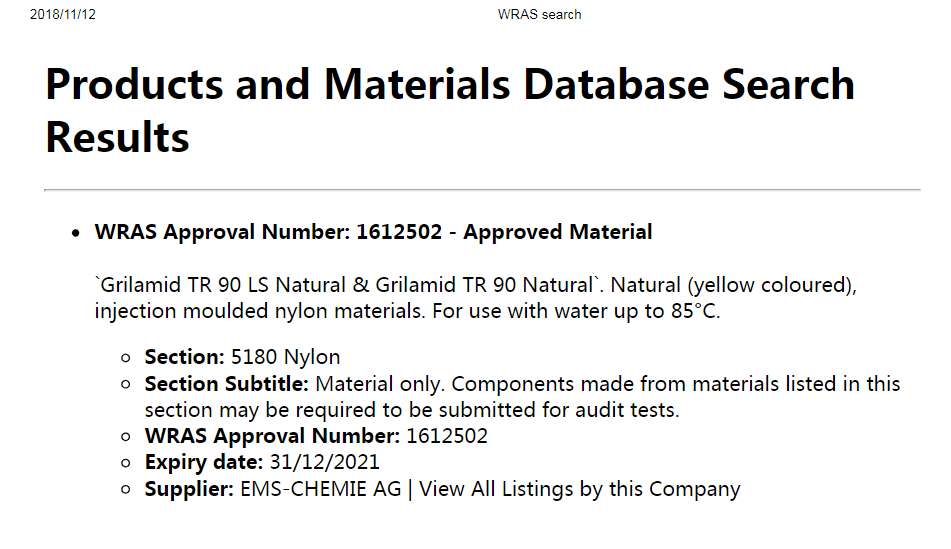Click the hollow bullet beside Expiry date
951x549 pixels.
126,463
